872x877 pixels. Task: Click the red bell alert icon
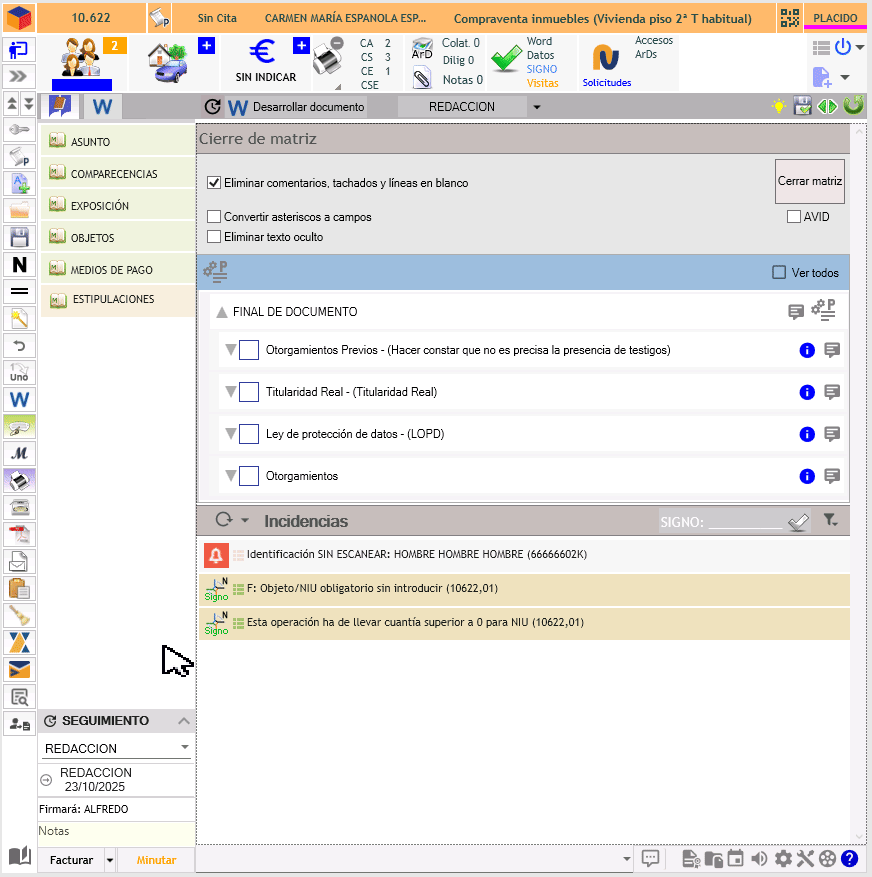(216, 554)
